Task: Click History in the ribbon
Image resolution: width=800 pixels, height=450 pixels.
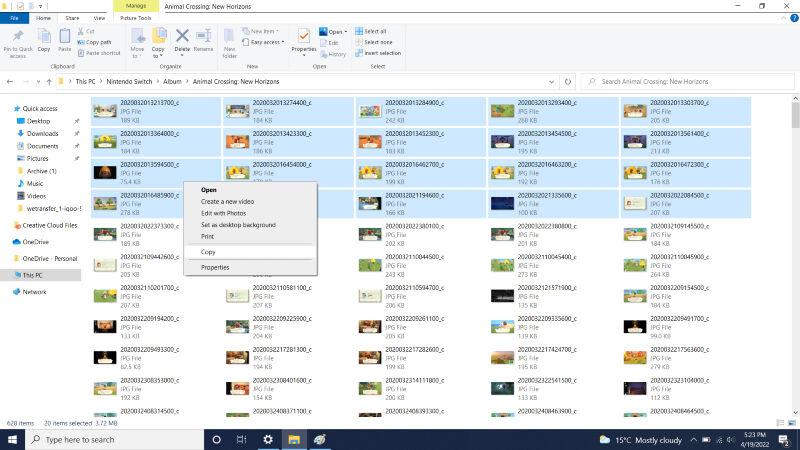Action: 333,54
